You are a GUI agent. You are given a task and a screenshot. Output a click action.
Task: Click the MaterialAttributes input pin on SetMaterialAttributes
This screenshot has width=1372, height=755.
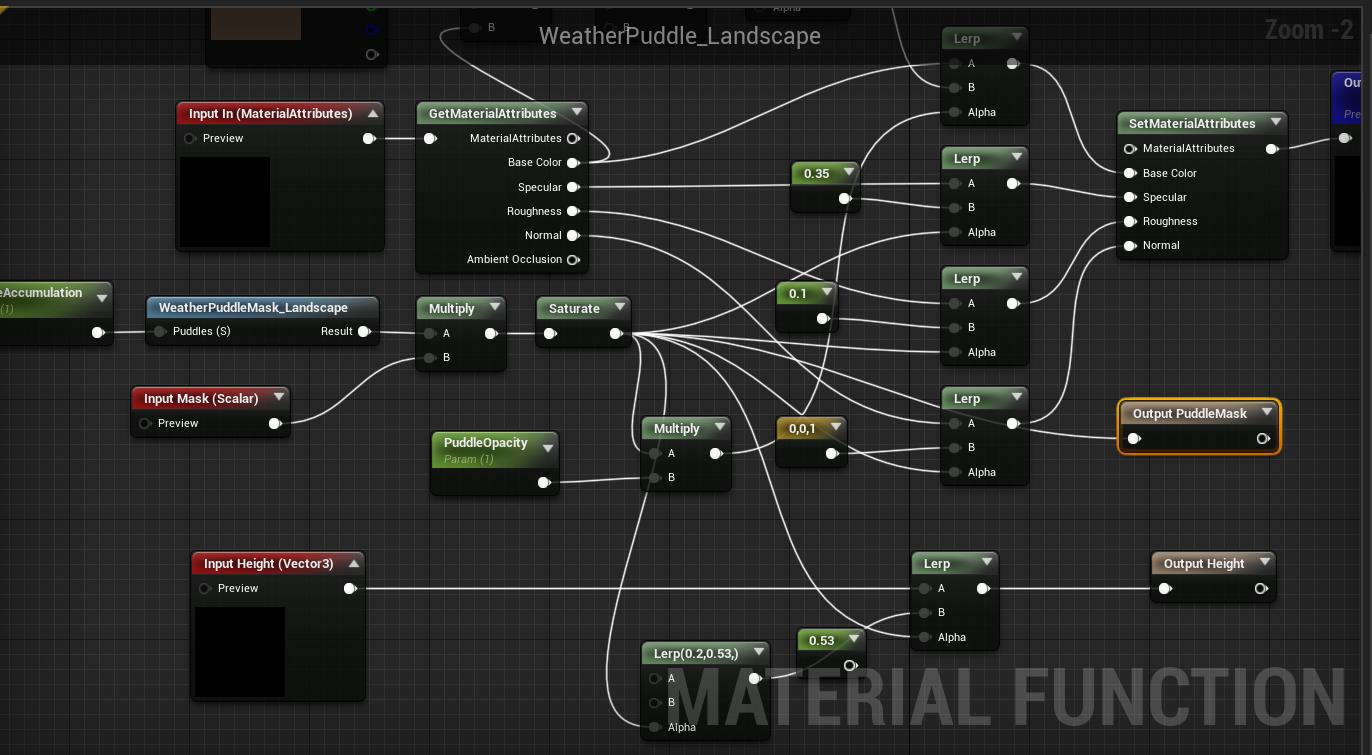(1130, 148)
